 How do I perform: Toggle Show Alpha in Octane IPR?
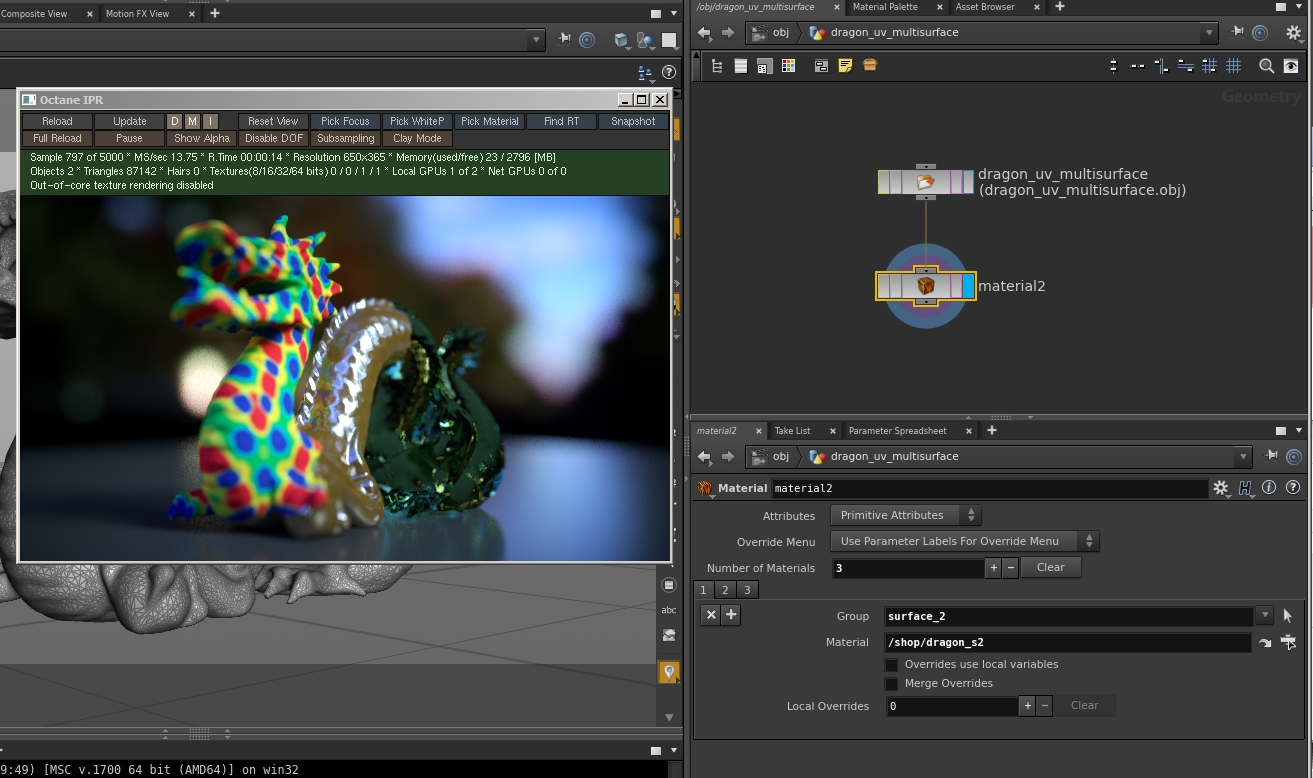[x=202, y=138]
